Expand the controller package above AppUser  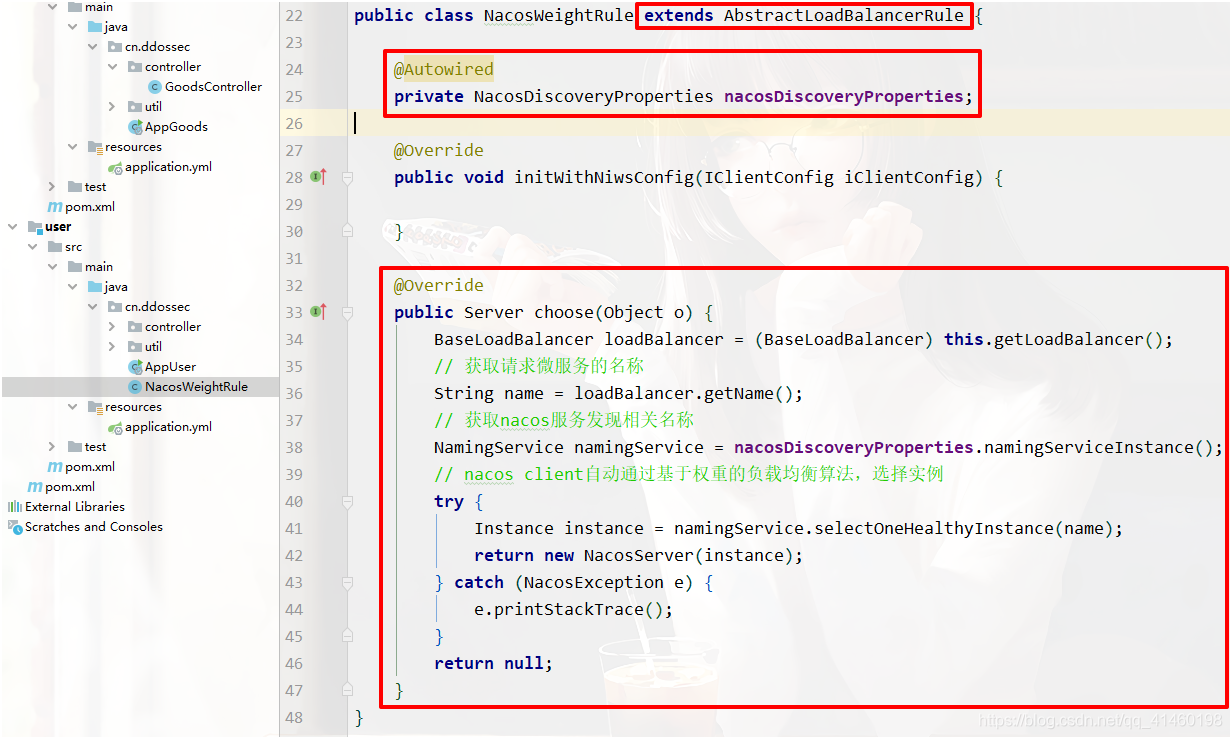tap(113, 327)
